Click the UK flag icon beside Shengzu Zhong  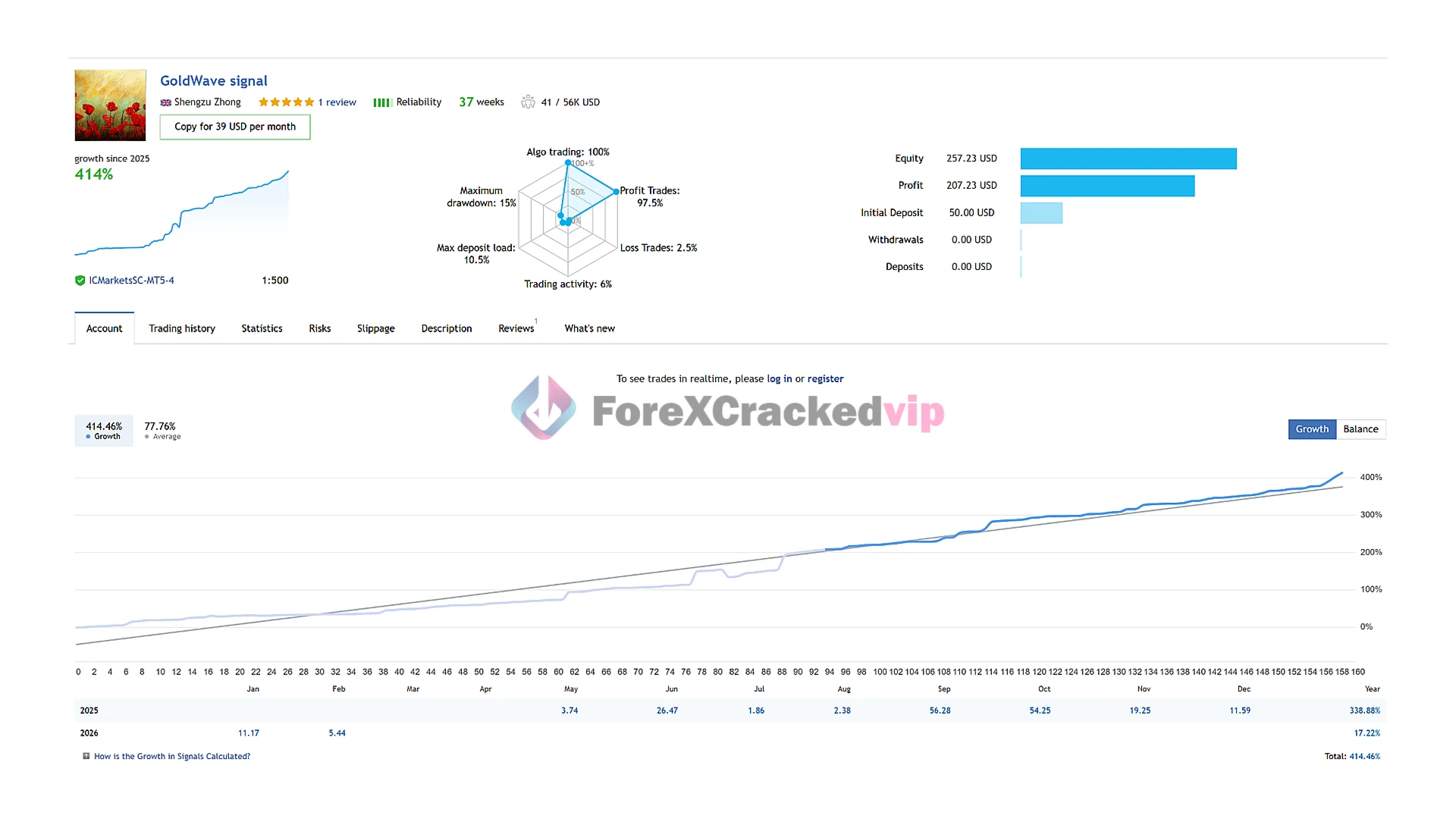pos(165,102)
